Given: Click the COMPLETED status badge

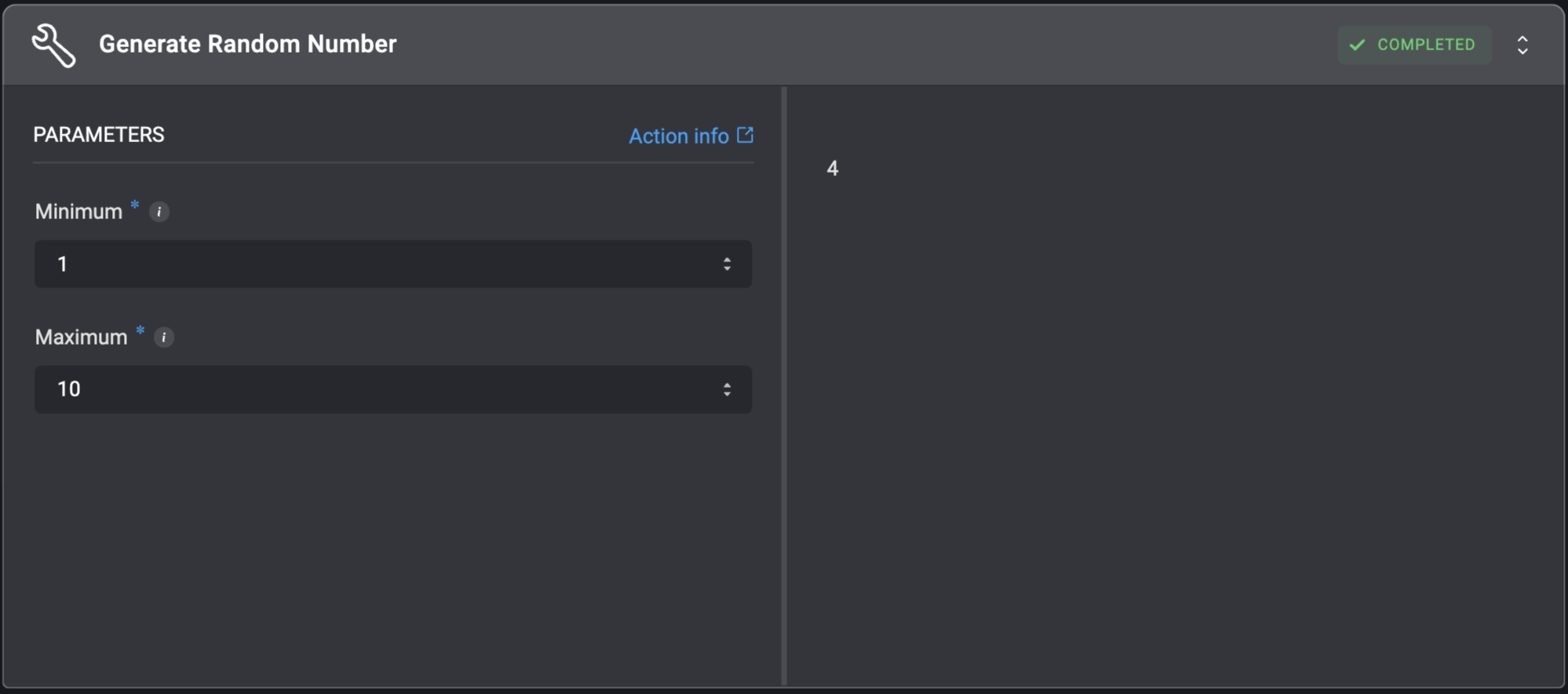Looking at the screenshot, I should [x=1414, y=45].
